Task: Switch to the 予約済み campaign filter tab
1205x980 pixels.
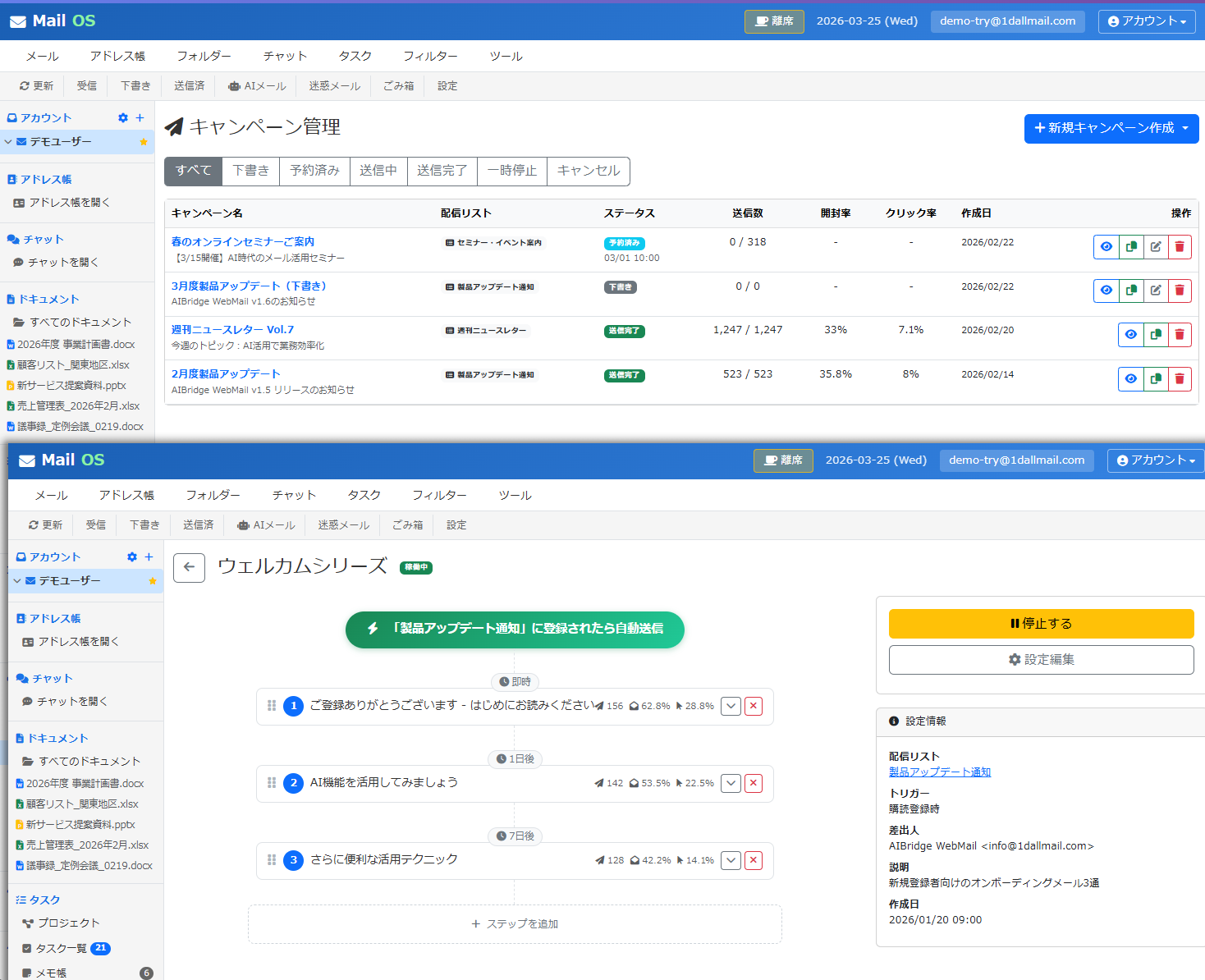Action: pyautogui.click(x=314, y=171)
